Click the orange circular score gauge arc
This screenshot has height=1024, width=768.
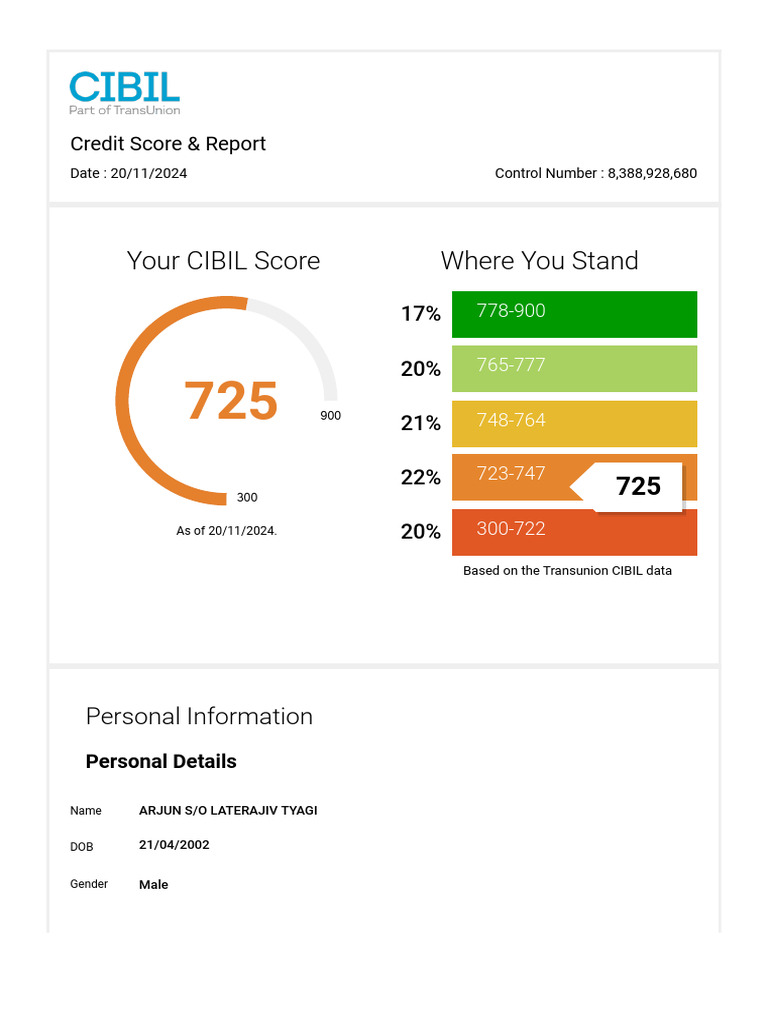[124, 400]
